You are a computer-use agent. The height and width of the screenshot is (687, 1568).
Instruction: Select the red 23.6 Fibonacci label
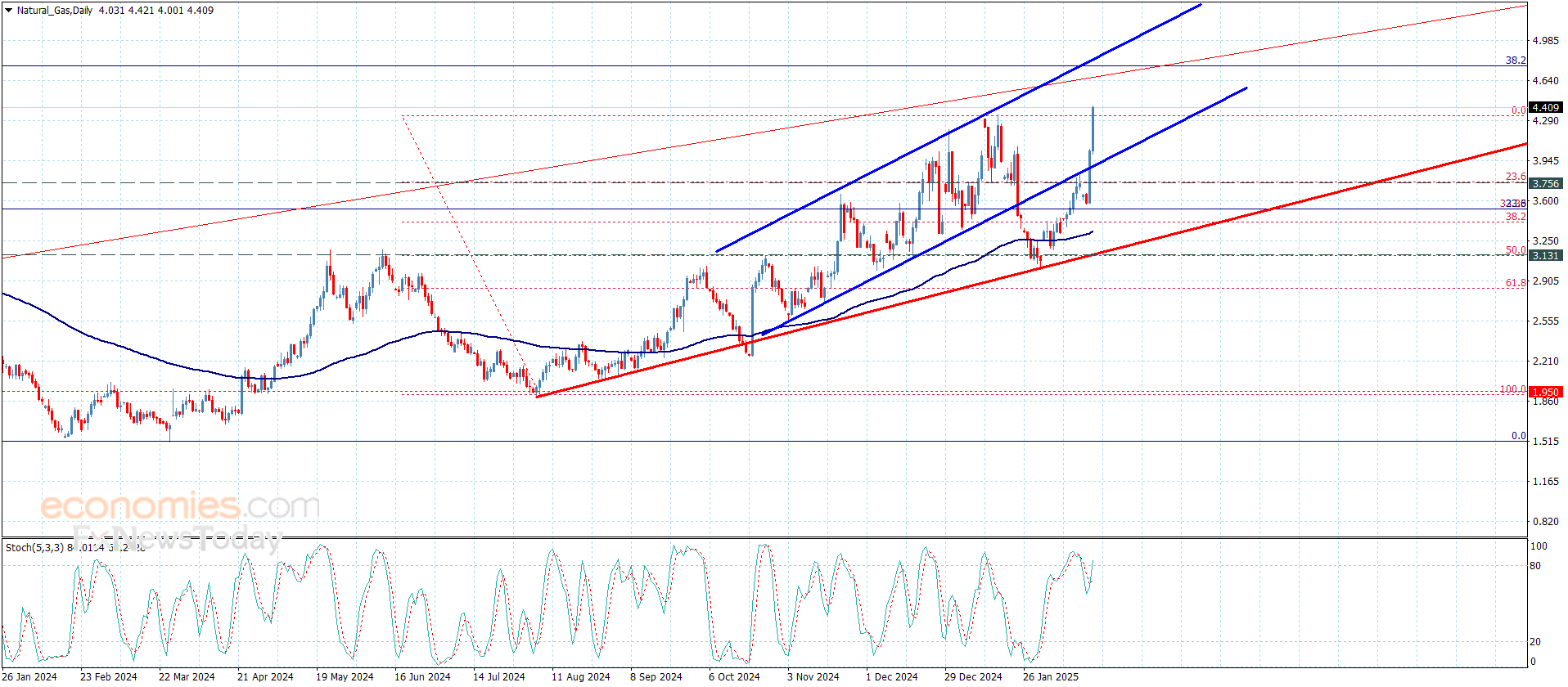1516,177
